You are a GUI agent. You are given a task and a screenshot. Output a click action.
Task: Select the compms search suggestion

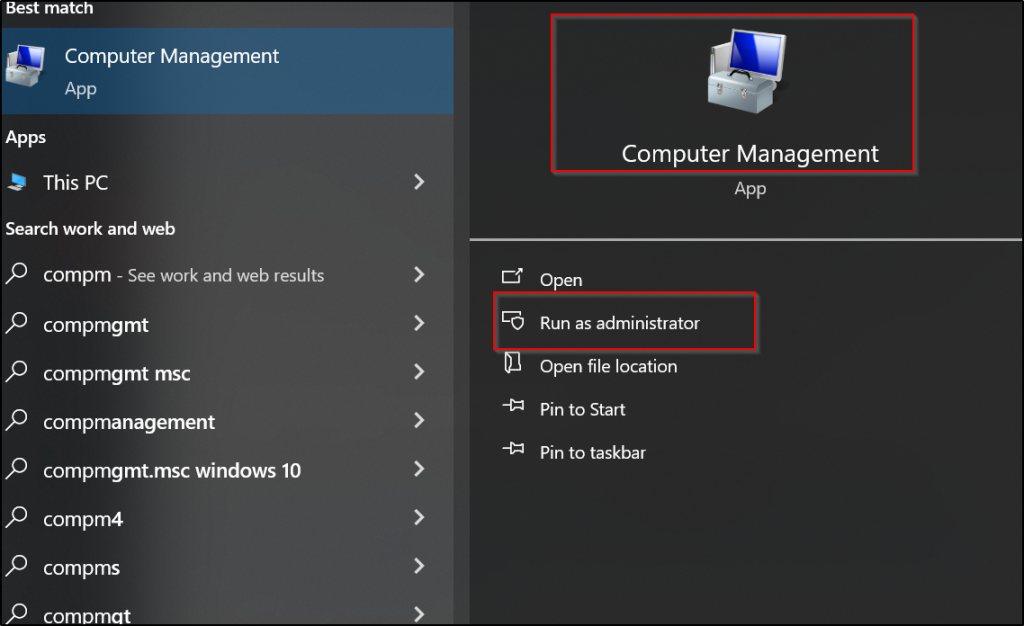(81, 567)
